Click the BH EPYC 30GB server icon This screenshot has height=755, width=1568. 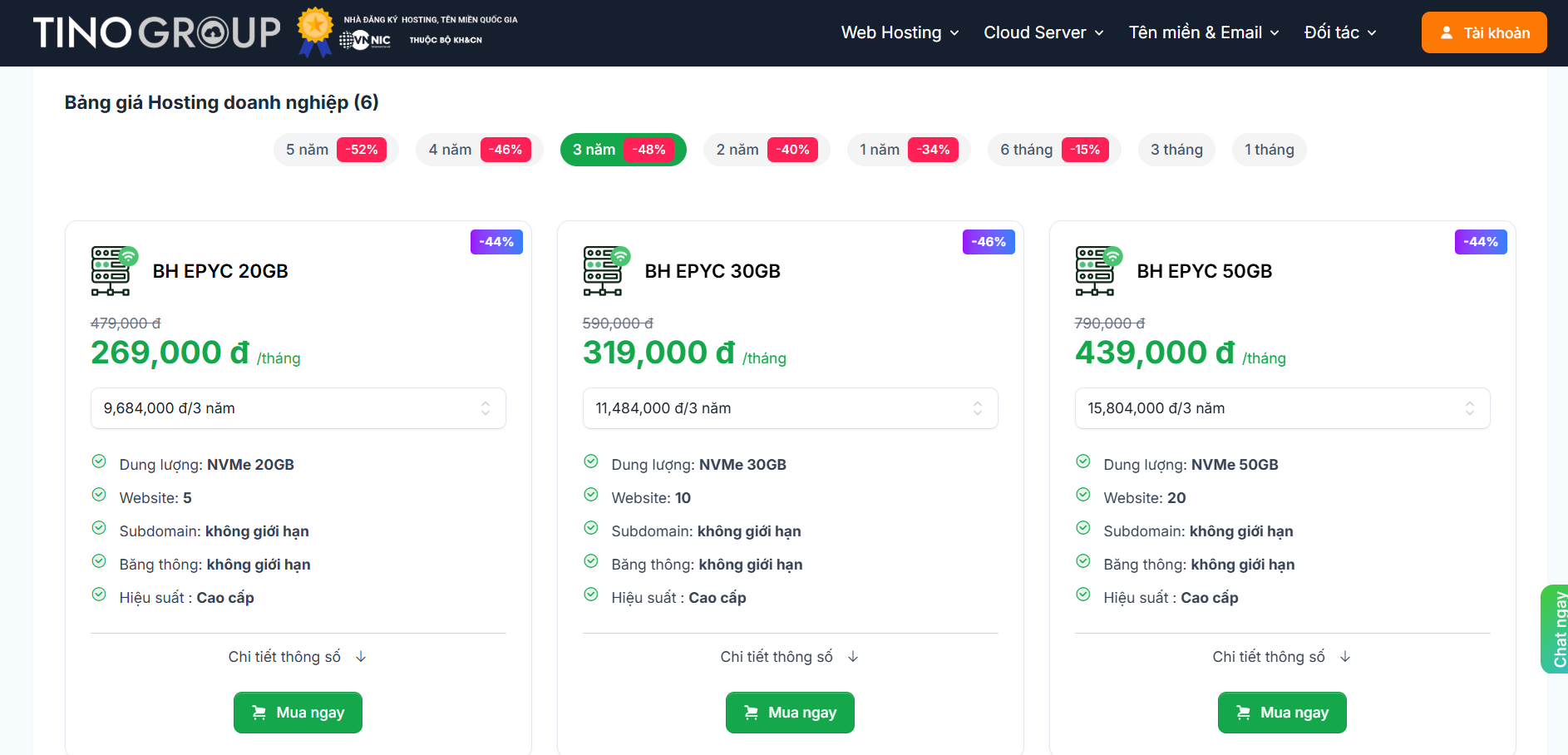(605, 271)
